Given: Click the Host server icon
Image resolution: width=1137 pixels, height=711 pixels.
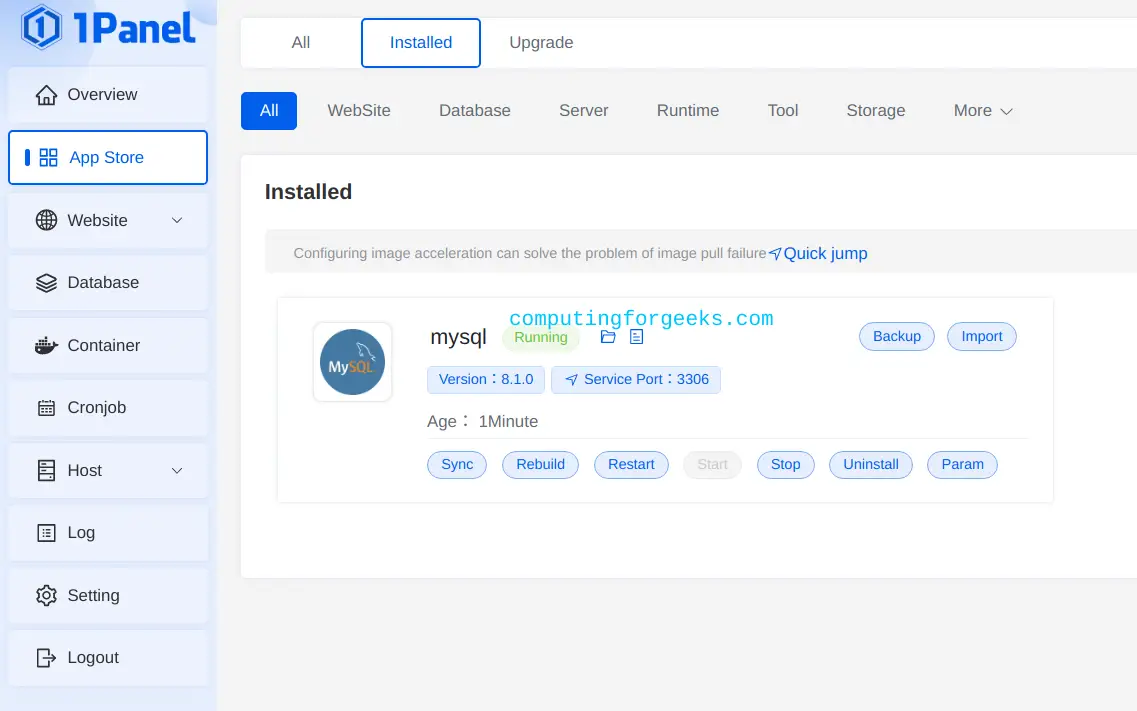Looking at the screenshot, I should 46,470.
